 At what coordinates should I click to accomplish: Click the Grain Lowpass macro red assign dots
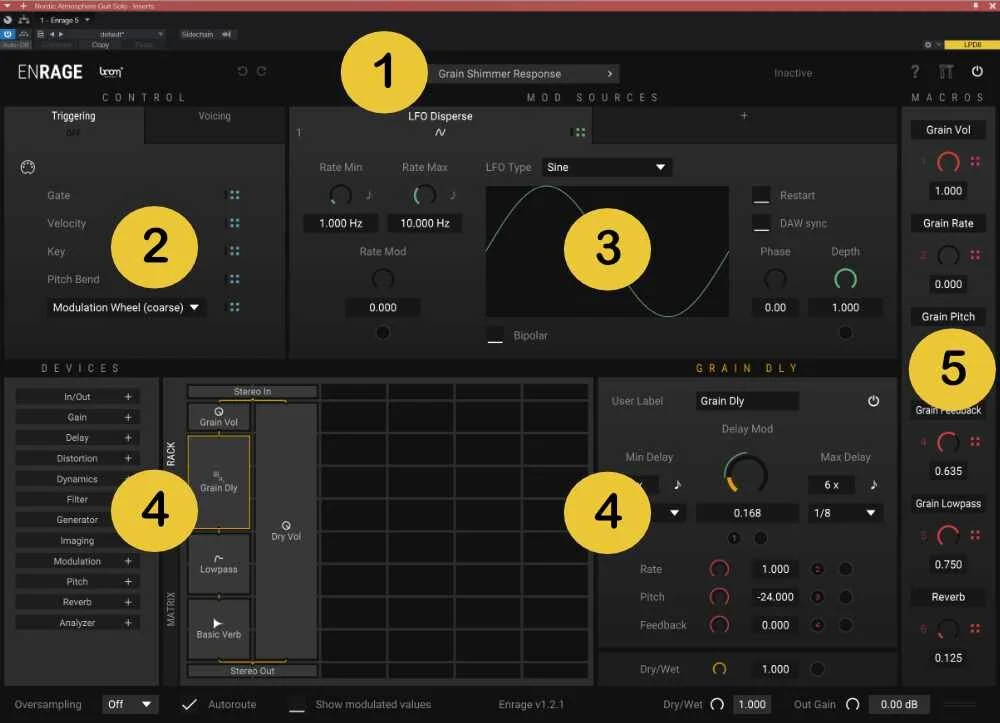(x=975, y=536)
